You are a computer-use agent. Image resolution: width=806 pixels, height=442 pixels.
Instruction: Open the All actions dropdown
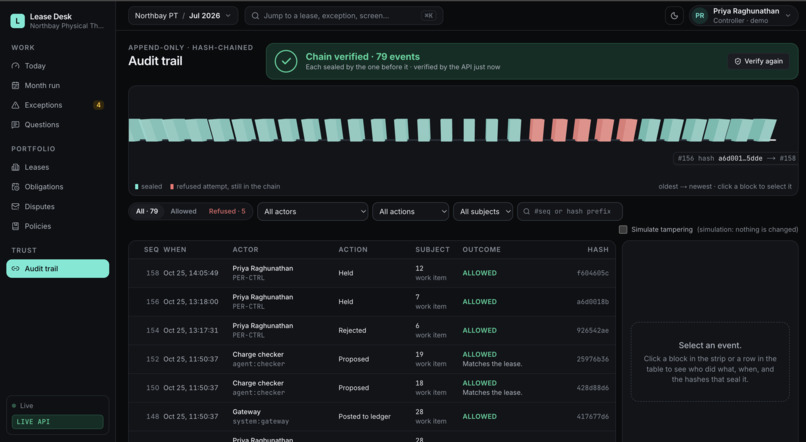point(410,211)
